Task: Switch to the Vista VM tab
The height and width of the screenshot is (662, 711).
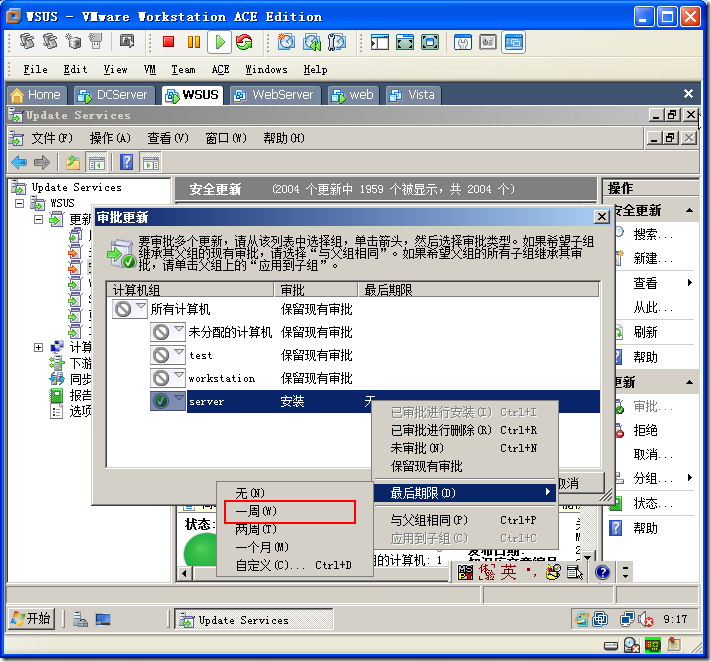Action: [x=413, y=95]
